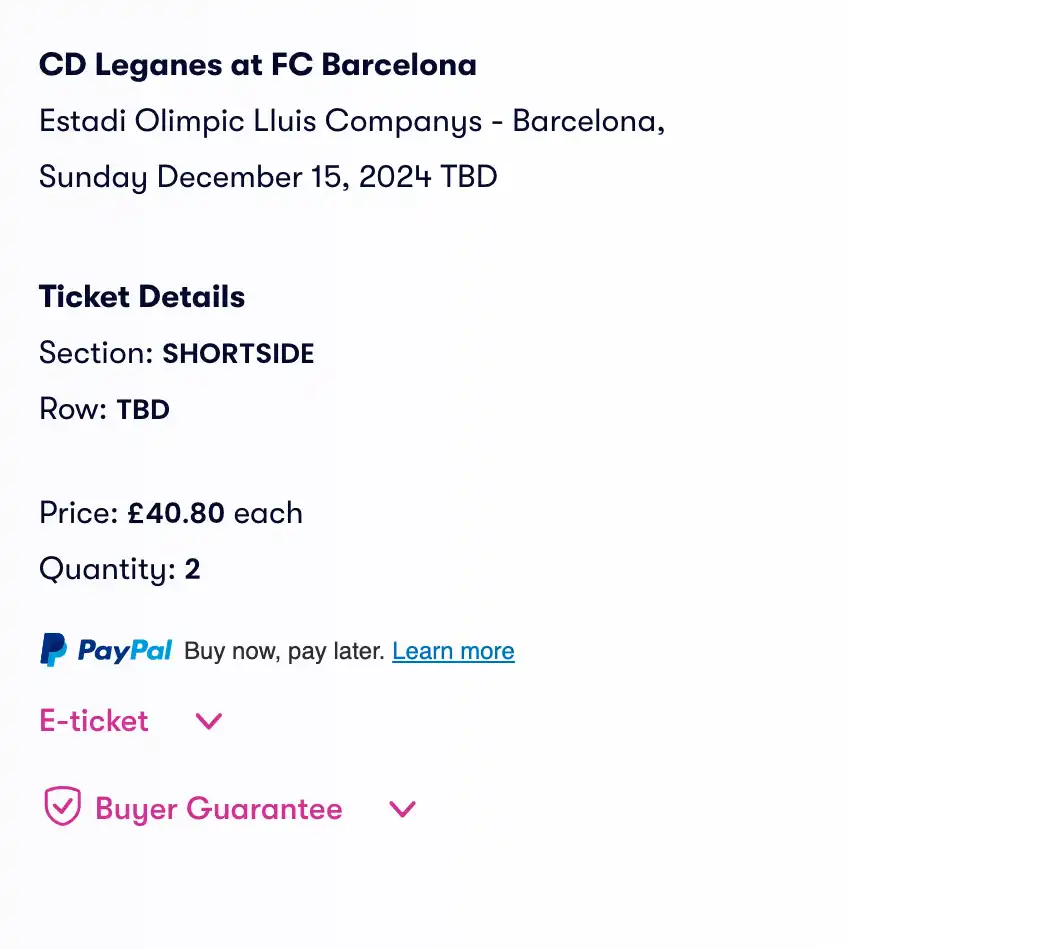Open the Learn more link
Viewport: 1047px width, 949px height.
[x=453, y=650]
